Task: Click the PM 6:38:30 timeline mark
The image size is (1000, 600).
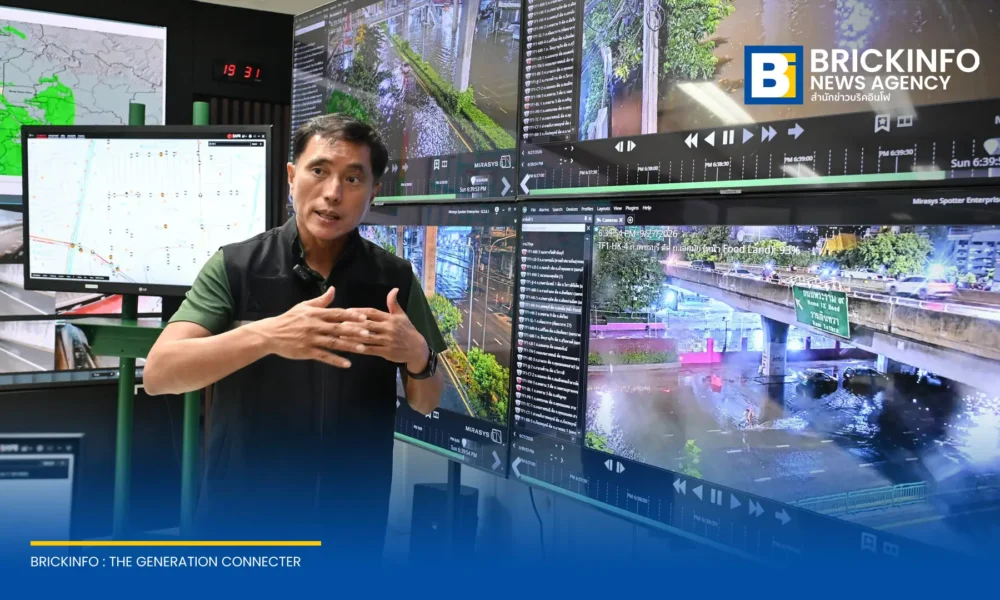Action: point(717,164)
